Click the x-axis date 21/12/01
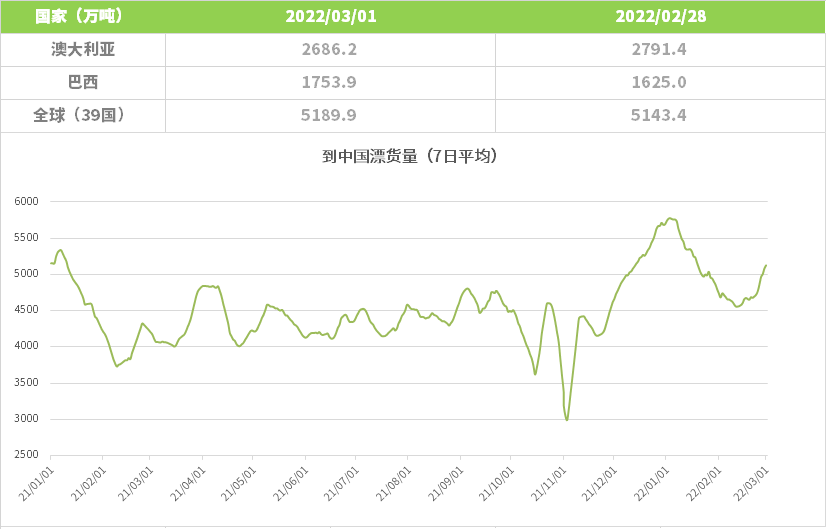This screenshot has height=529, width=826. (x=599, y=484)
